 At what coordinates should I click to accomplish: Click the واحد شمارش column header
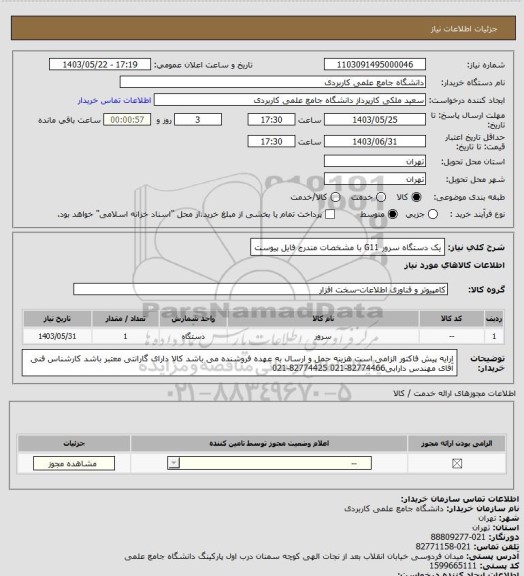[x=193, y=318]
